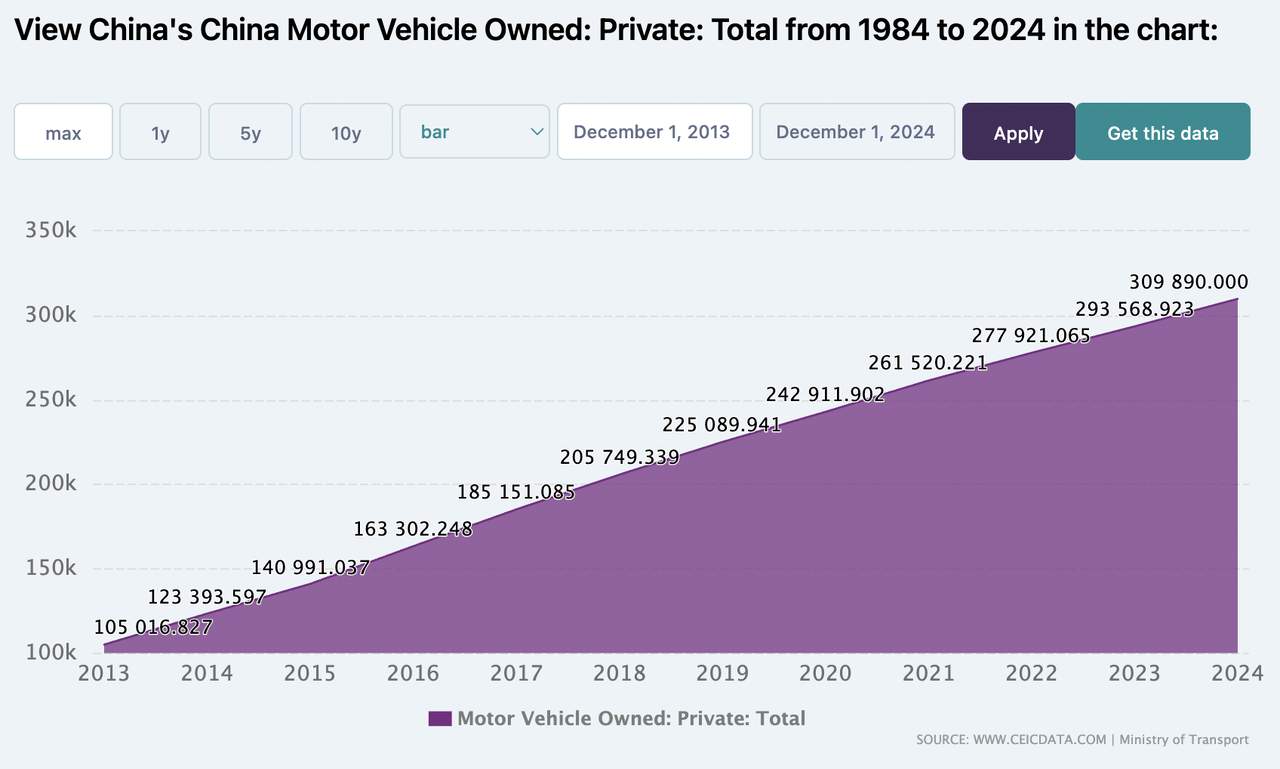Toggle the Motor Vehicle Owned legend label
Viewport: 1280px width, 769px height.
click(631, 718)
